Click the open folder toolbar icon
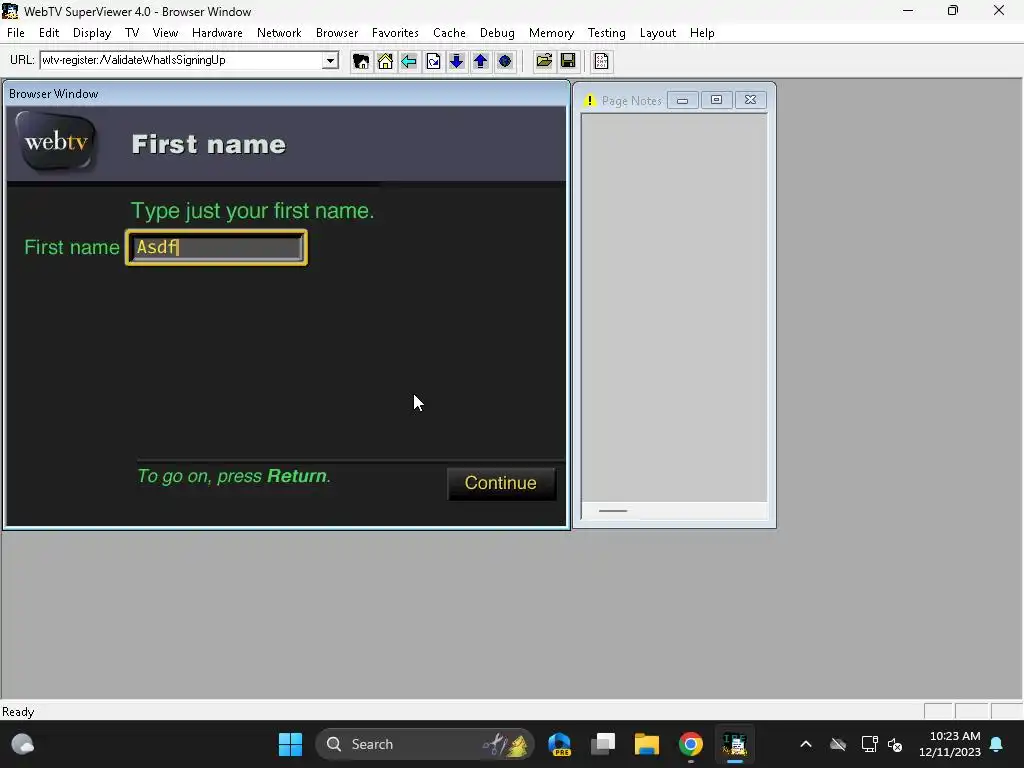 pyautogui.click(x=544, y=61)
